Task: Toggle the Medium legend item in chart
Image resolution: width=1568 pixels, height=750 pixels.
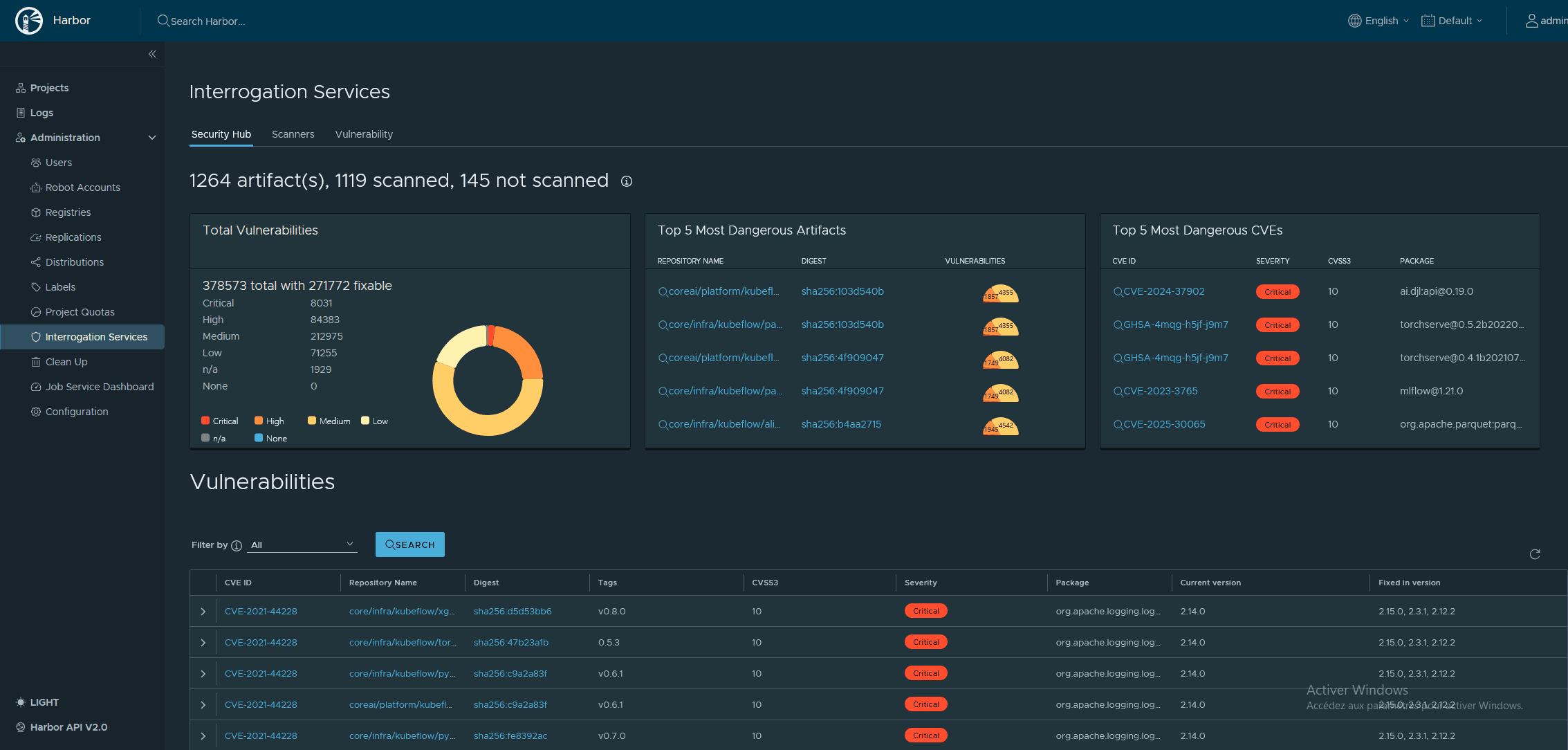Action: coord(329,421)
